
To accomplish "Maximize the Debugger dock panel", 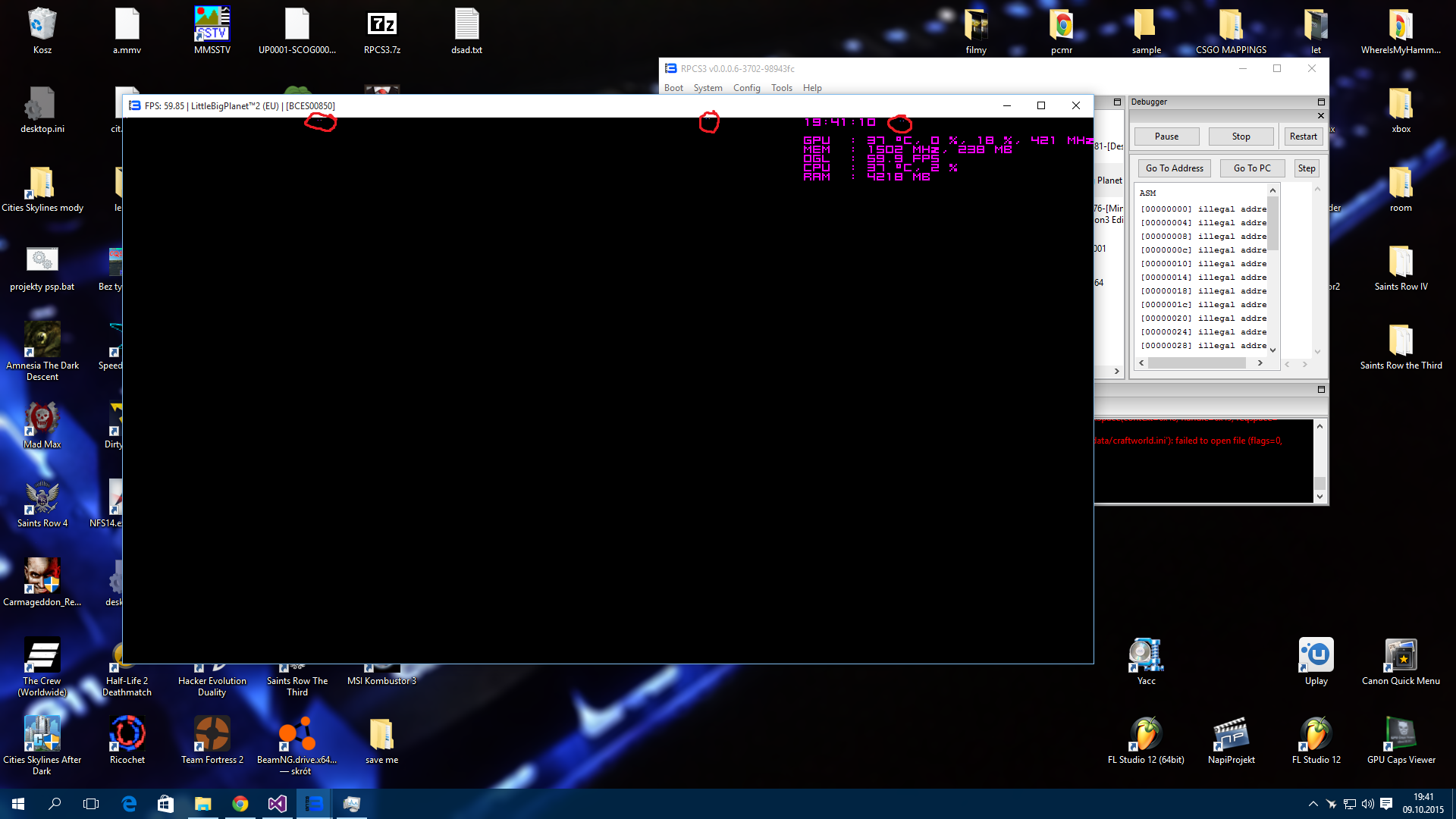I will (x=1320, y=102).
